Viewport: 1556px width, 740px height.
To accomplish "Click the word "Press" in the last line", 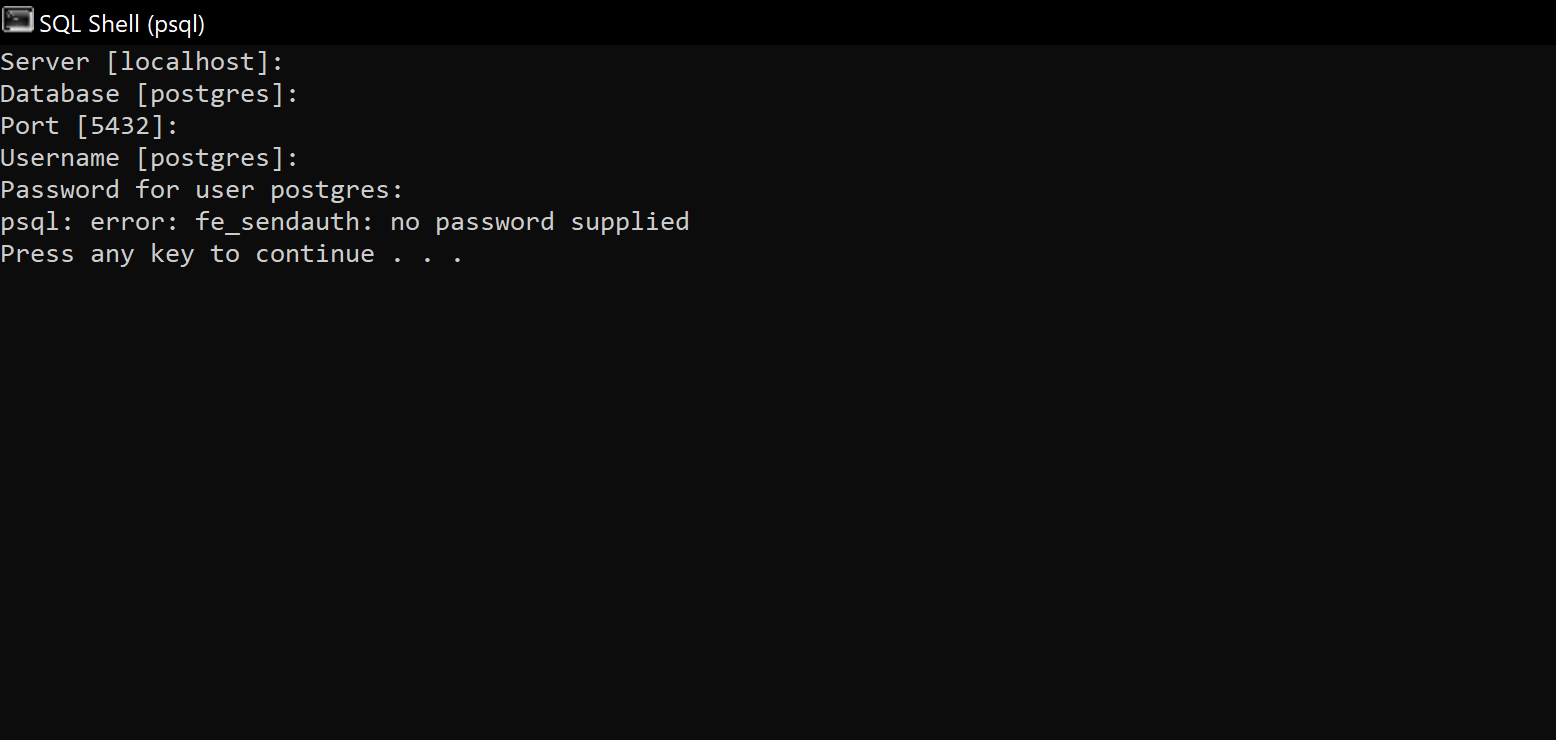I will 37,254.
